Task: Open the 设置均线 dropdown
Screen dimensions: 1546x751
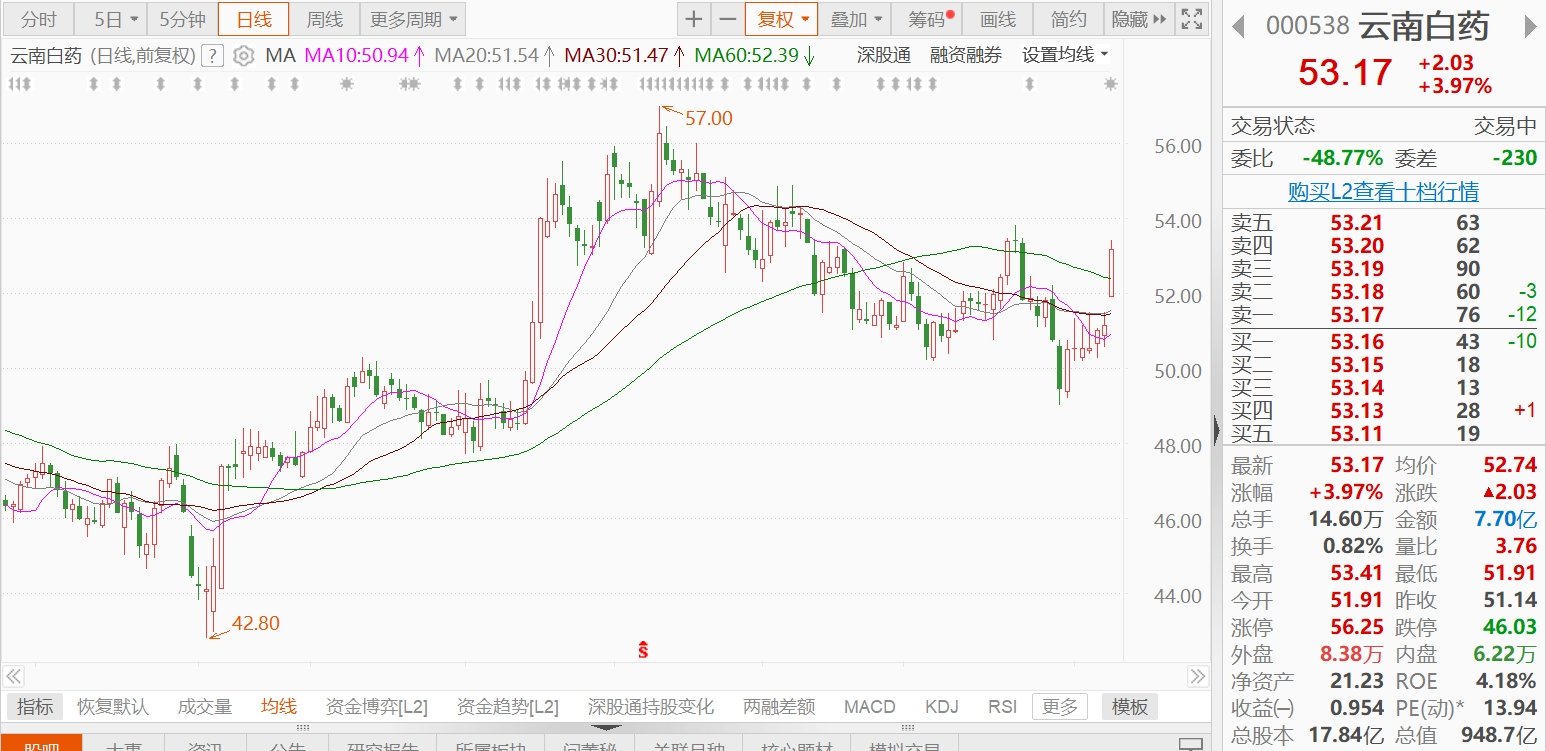Action: pos(1066,56)
